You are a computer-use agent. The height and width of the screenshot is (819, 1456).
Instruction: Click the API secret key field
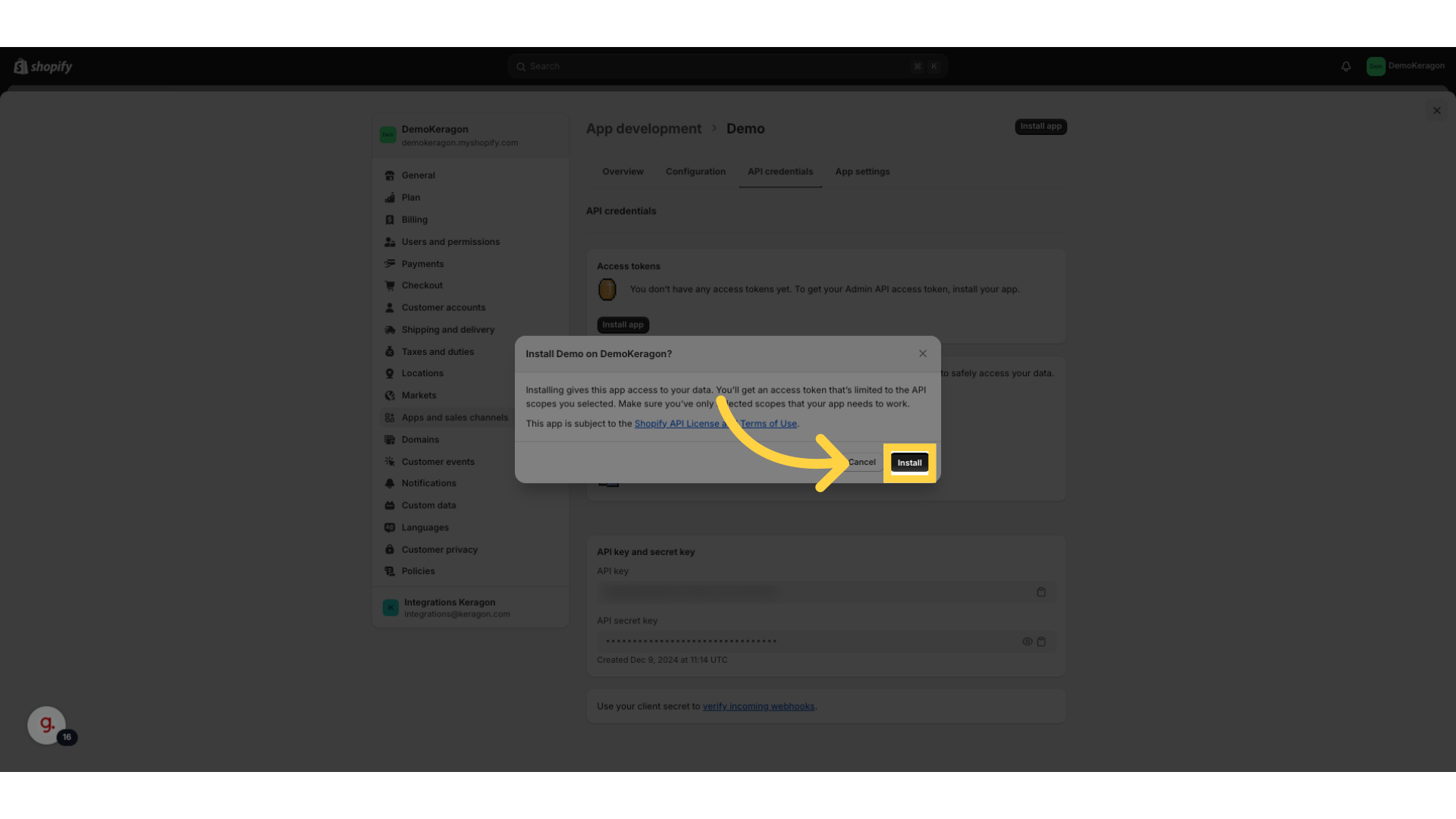[x=826, y=642]
